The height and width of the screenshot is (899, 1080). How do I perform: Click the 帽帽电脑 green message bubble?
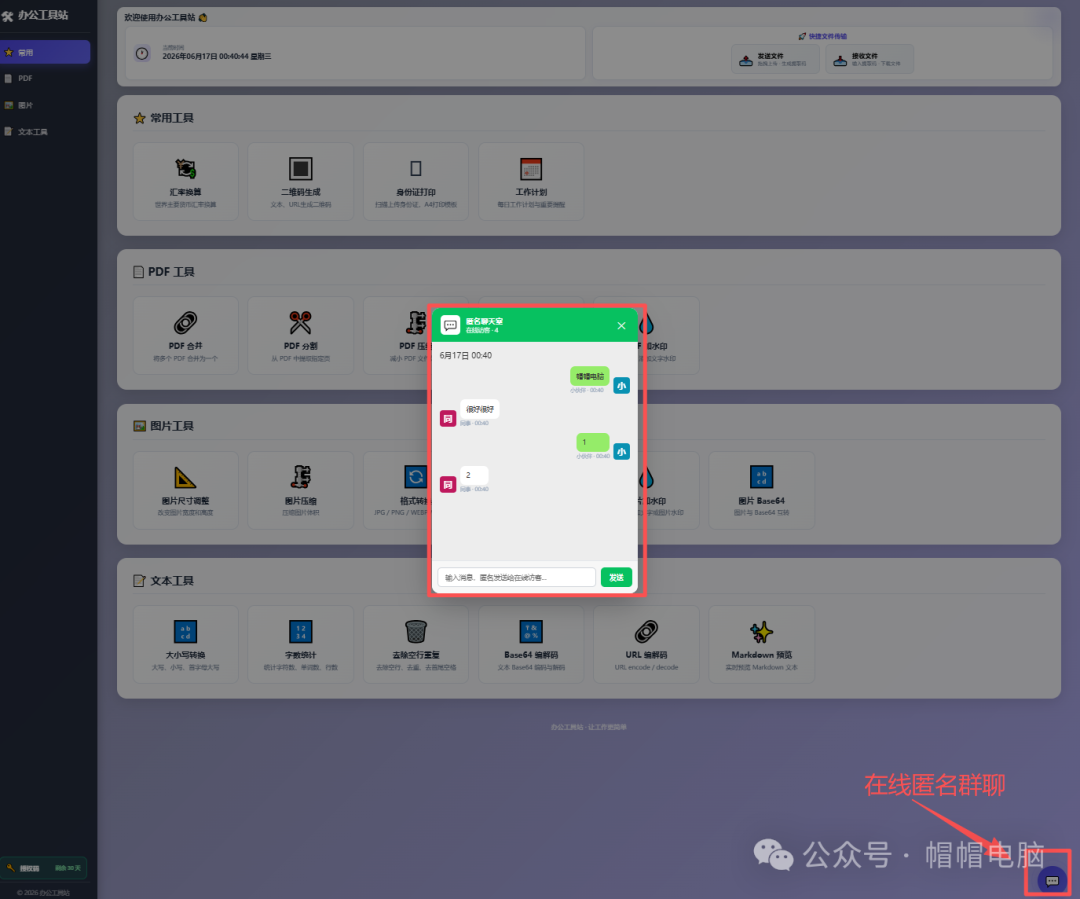[x=590, y=376]
